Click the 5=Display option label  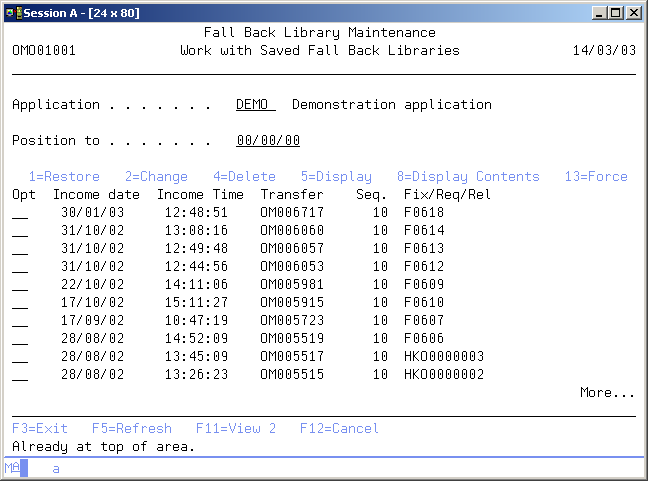point(336,177)
